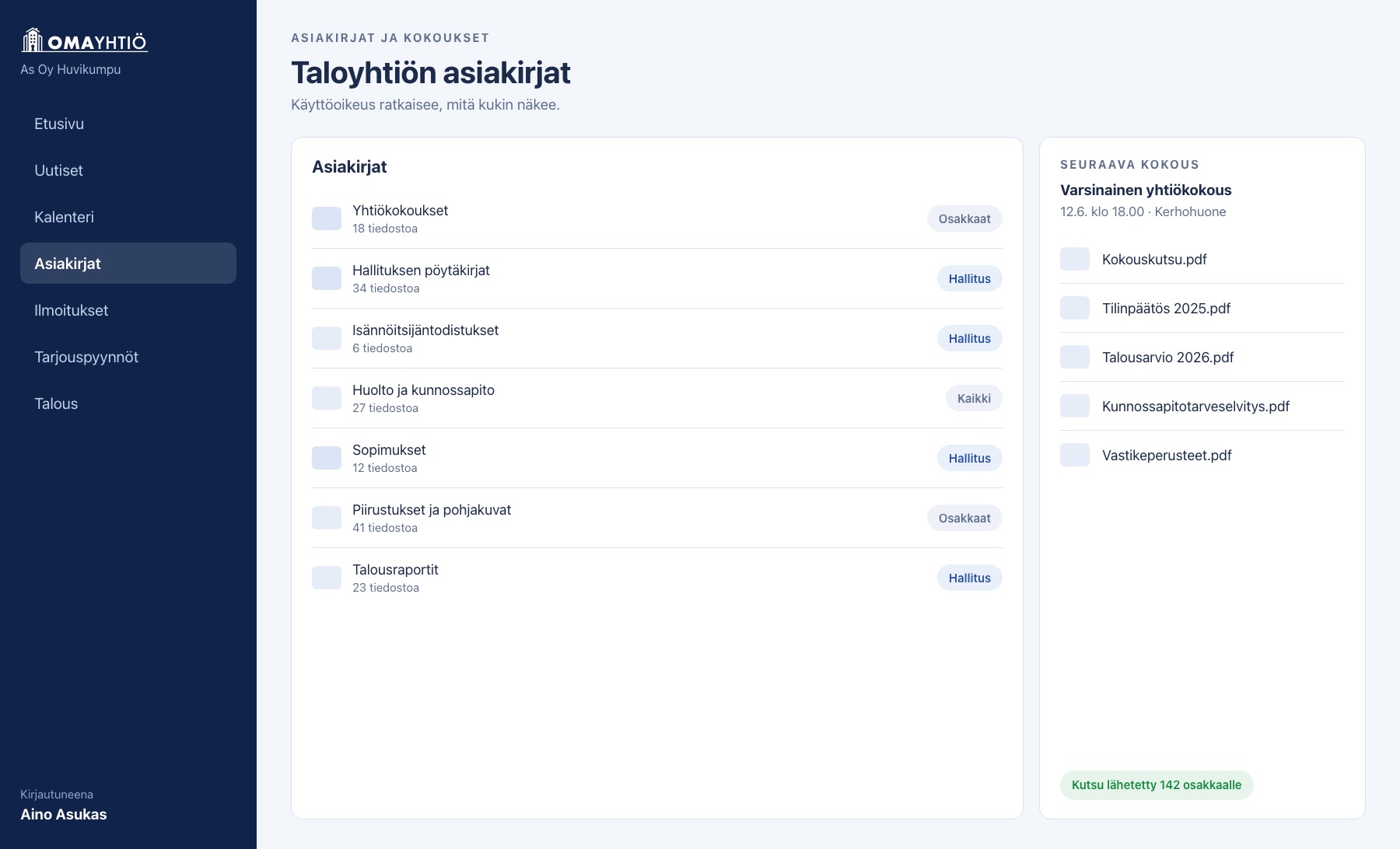The image size is (1400, 849).
Task: Click the OmaYhtiö building logo
Action: click(x=84, y=40)
